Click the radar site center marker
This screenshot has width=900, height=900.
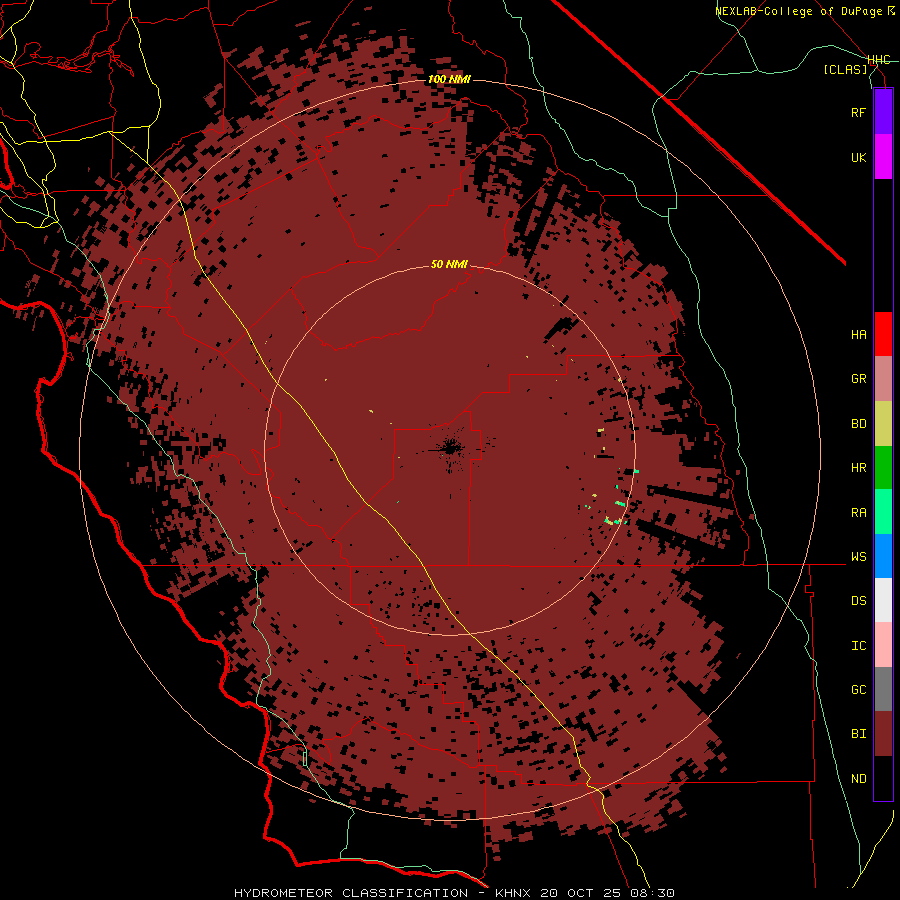click(x=450, y=448)
